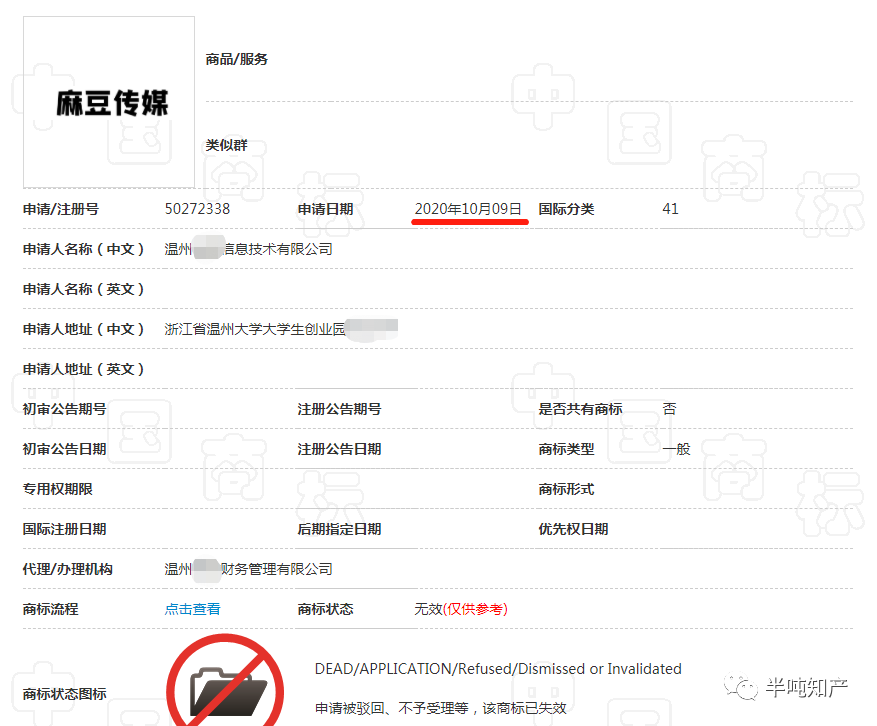Click the 麻豆传媒 trademark image thumbnail
The image size is (877, 726).
click(109, 102)
